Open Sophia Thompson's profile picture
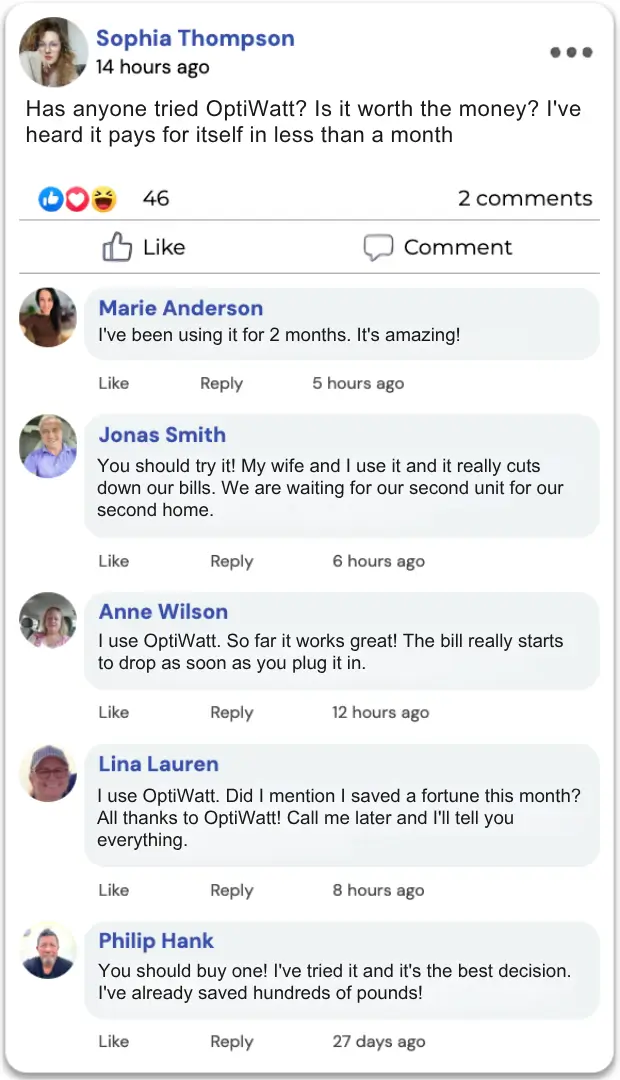 coord(53,52)
